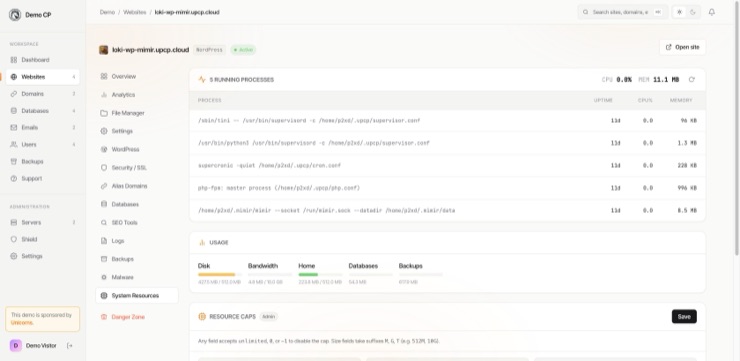The height and width of the screenshot is (361, 740).
Task: Focus the search sites and domains field
Action: click(622, 12)
